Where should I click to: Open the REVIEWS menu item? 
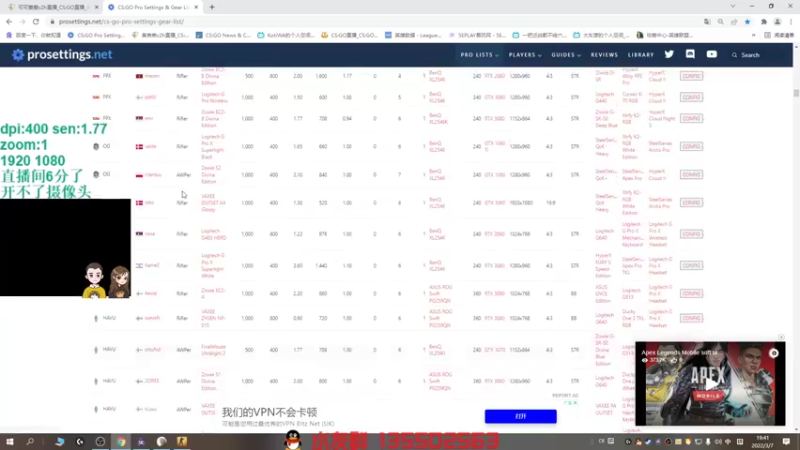tap(604, 55)
